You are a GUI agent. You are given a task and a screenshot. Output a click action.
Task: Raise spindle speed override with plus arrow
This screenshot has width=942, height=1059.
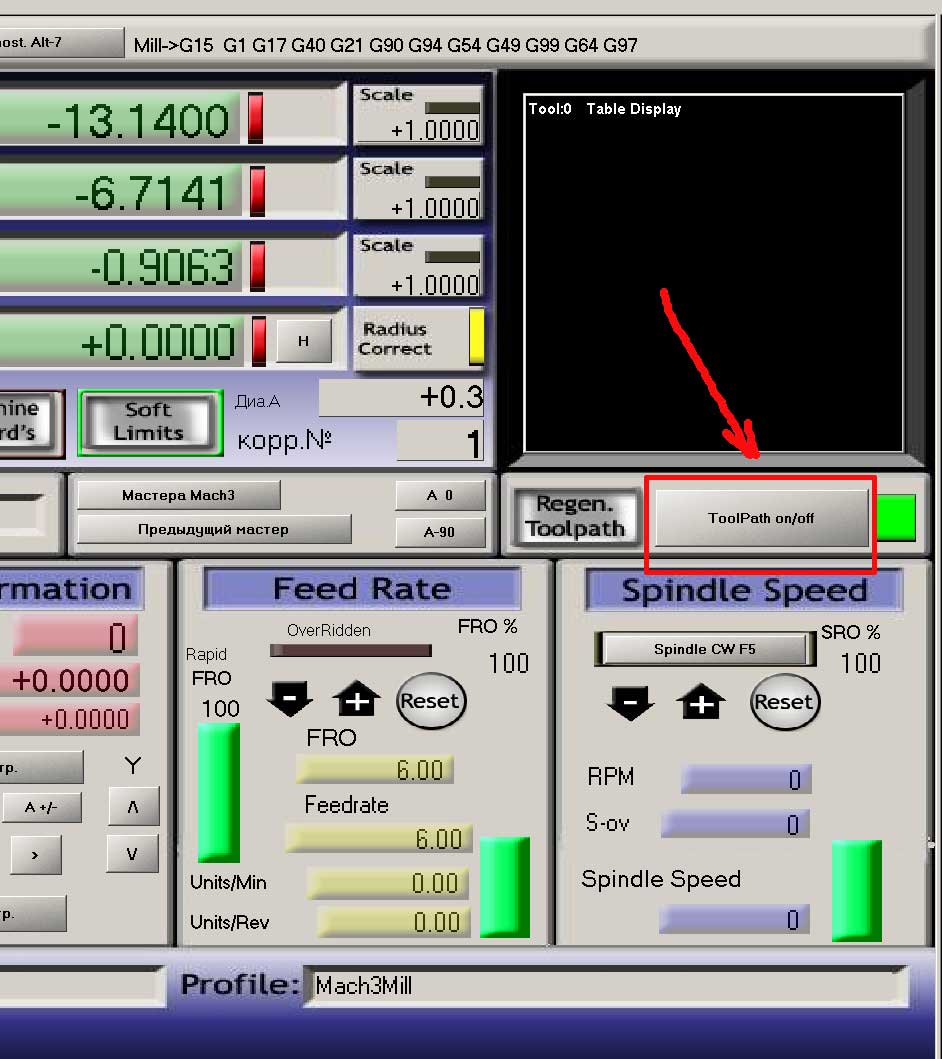click(702, 703)
